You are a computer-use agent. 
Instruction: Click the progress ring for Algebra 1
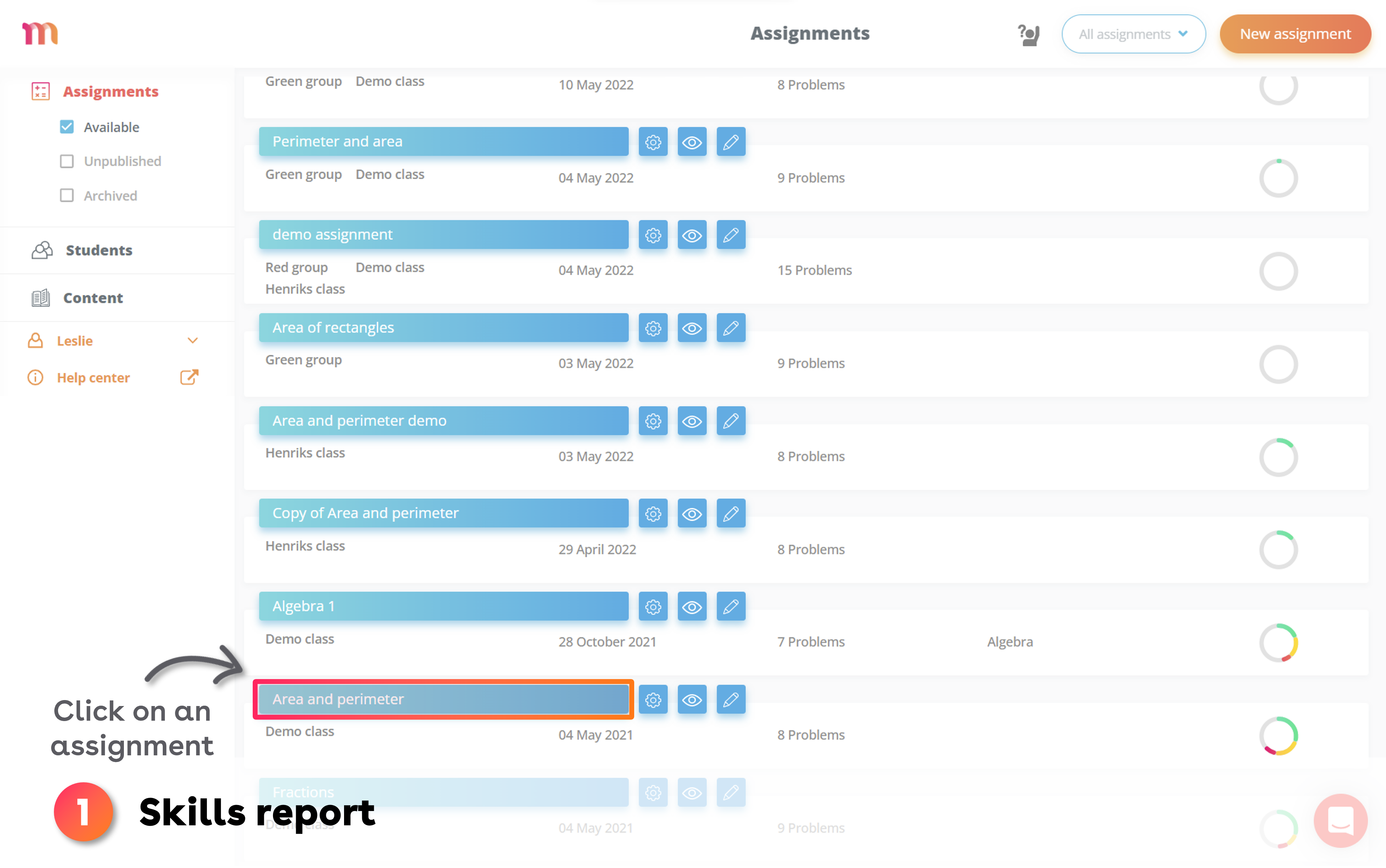tap(1278, 642)
